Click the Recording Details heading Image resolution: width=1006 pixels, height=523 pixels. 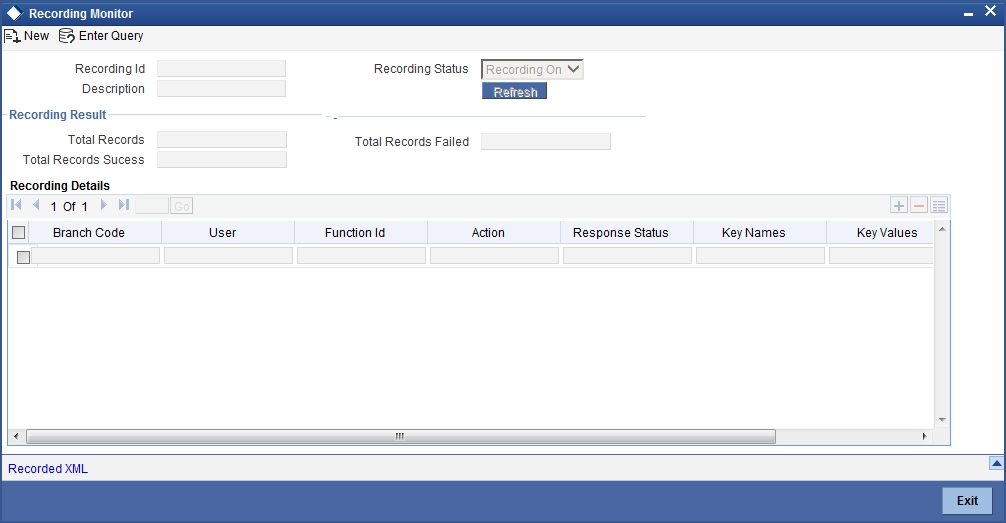[60, 185]
